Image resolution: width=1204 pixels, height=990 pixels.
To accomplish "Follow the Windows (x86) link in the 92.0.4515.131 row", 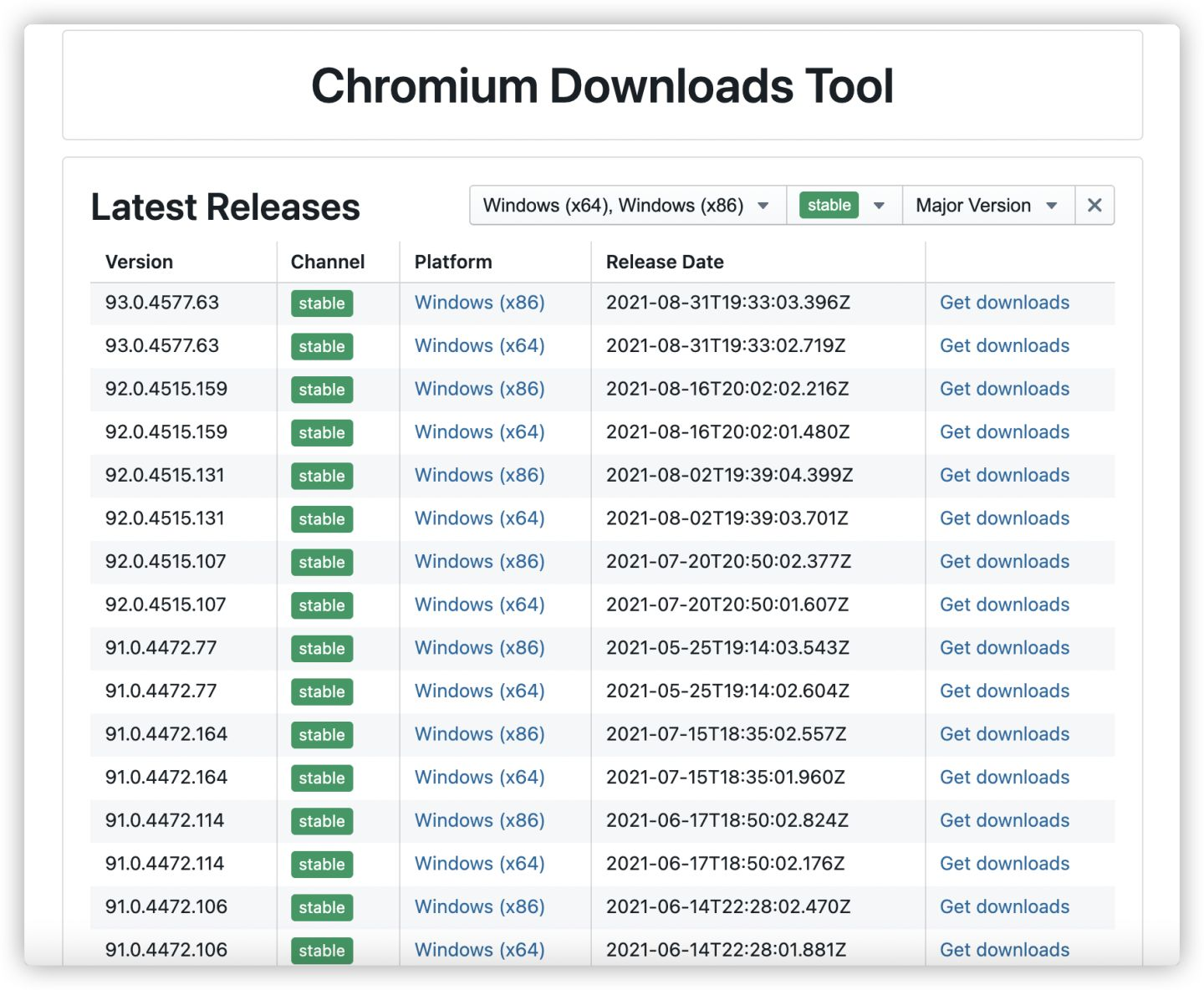I will click(479, 475).
